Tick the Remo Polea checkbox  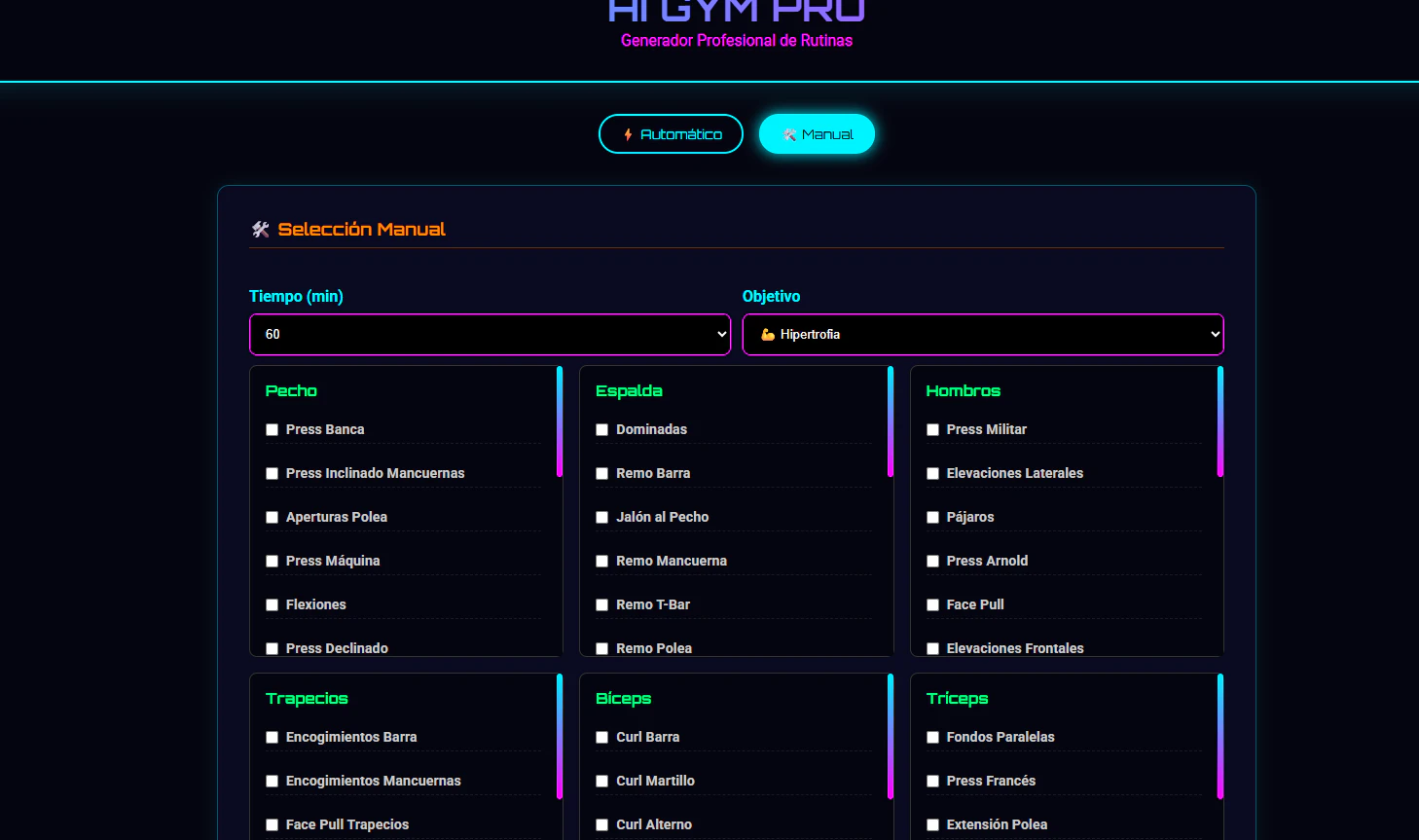tap(602, 648)
